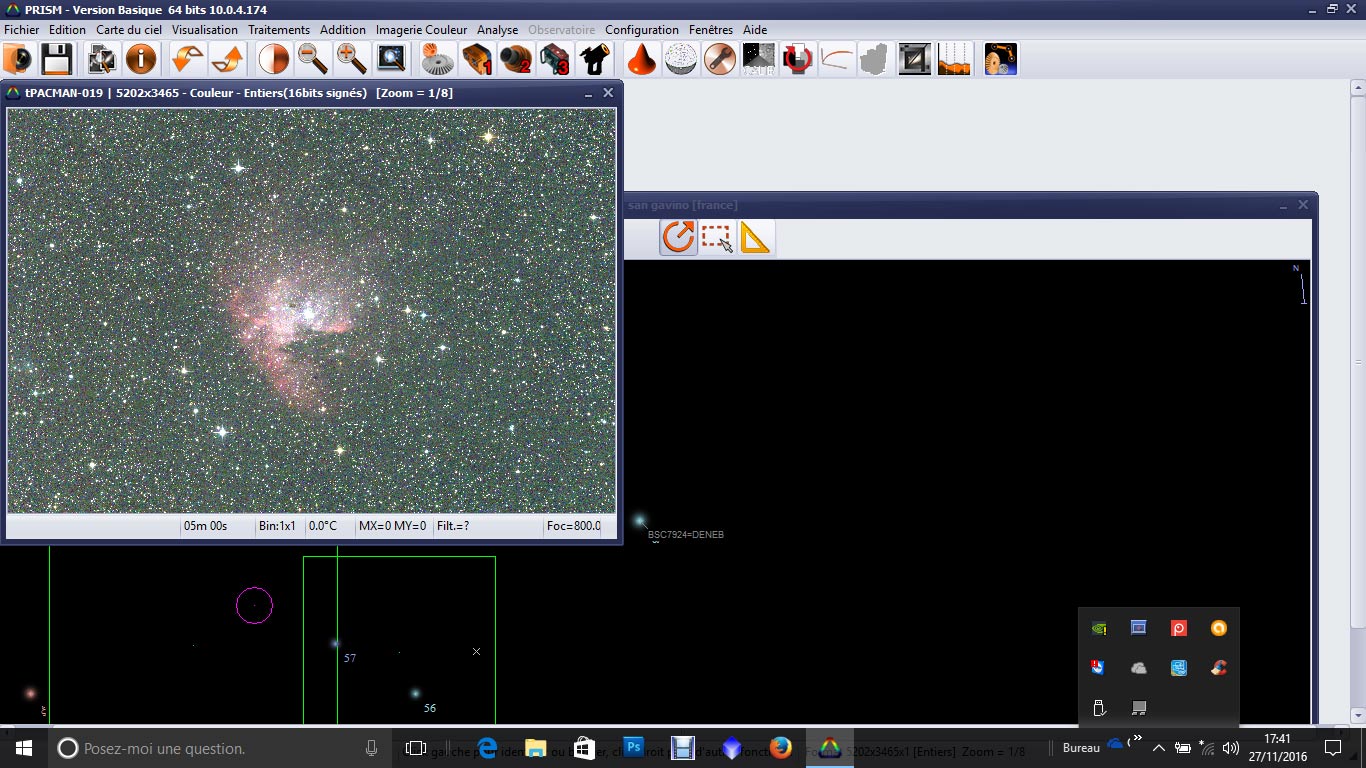Click the black telescope icon in toolbar
1366x768 pixels.
click(595, 60)
